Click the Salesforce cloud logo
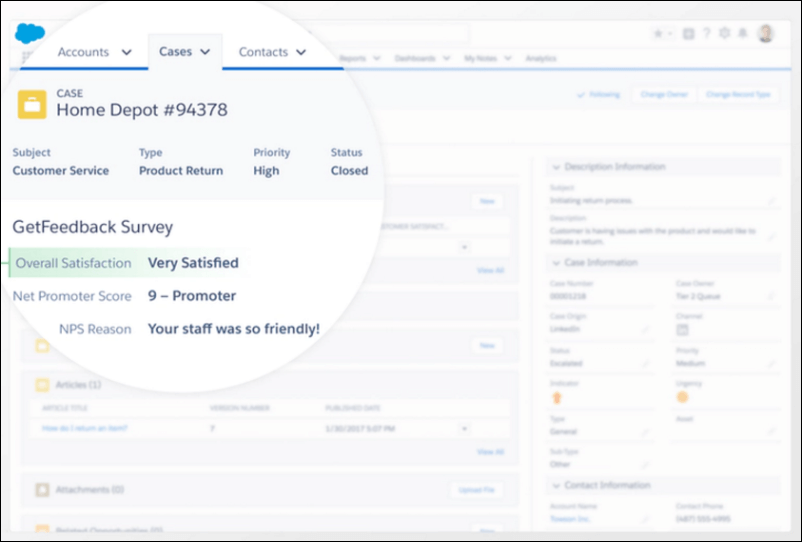 tap(30, 33)
